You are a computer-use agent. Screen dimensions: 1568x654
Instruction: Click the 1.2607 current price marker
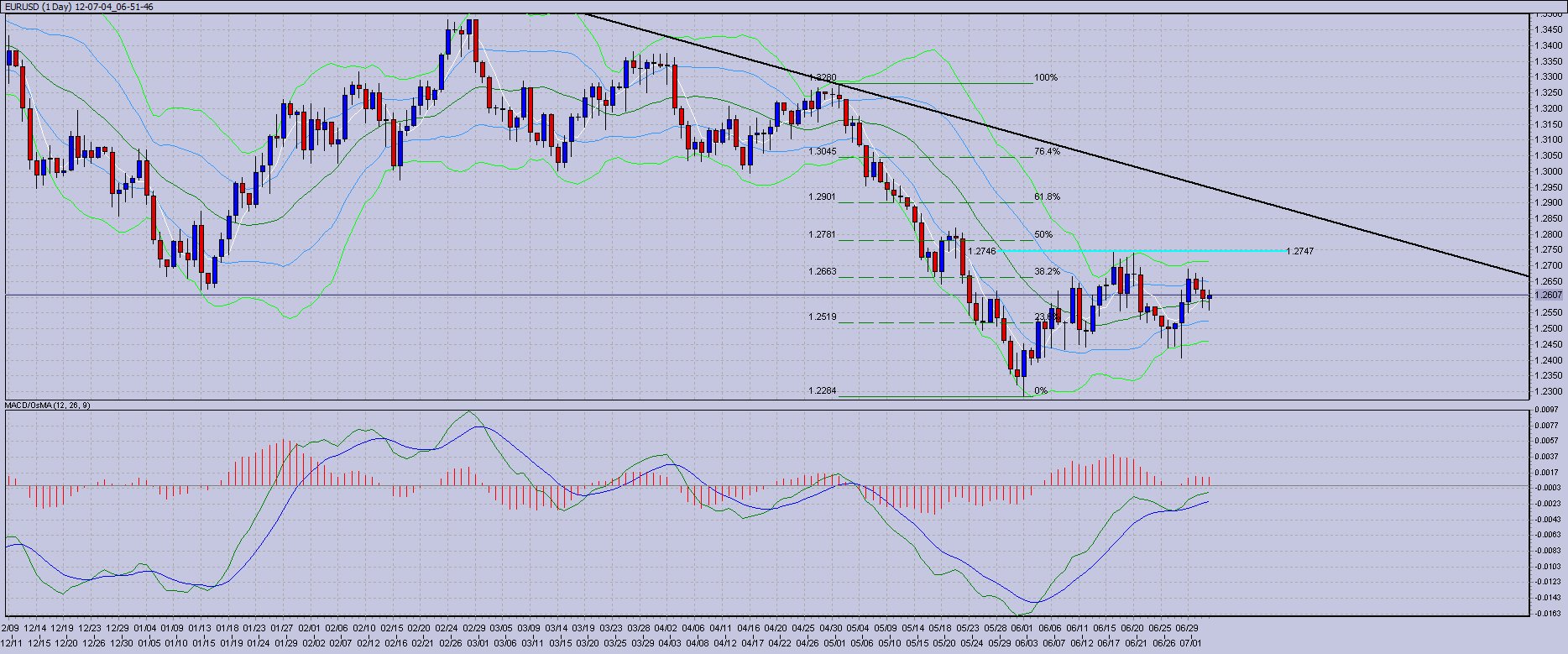pos(1548,296)
